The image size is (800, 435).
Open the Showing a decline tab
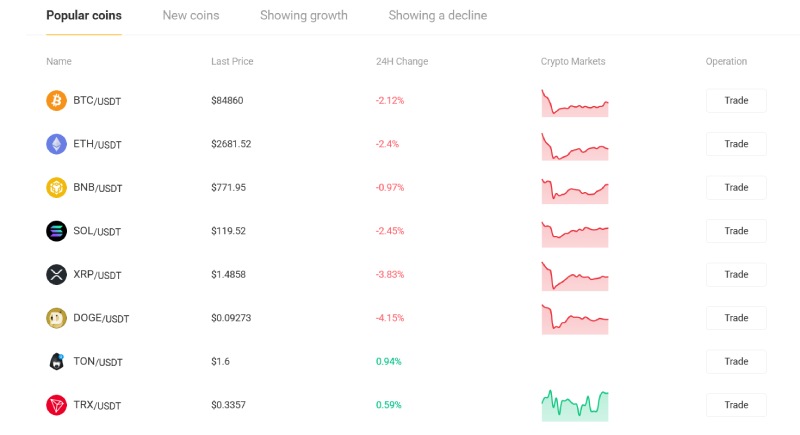point(438,15)
